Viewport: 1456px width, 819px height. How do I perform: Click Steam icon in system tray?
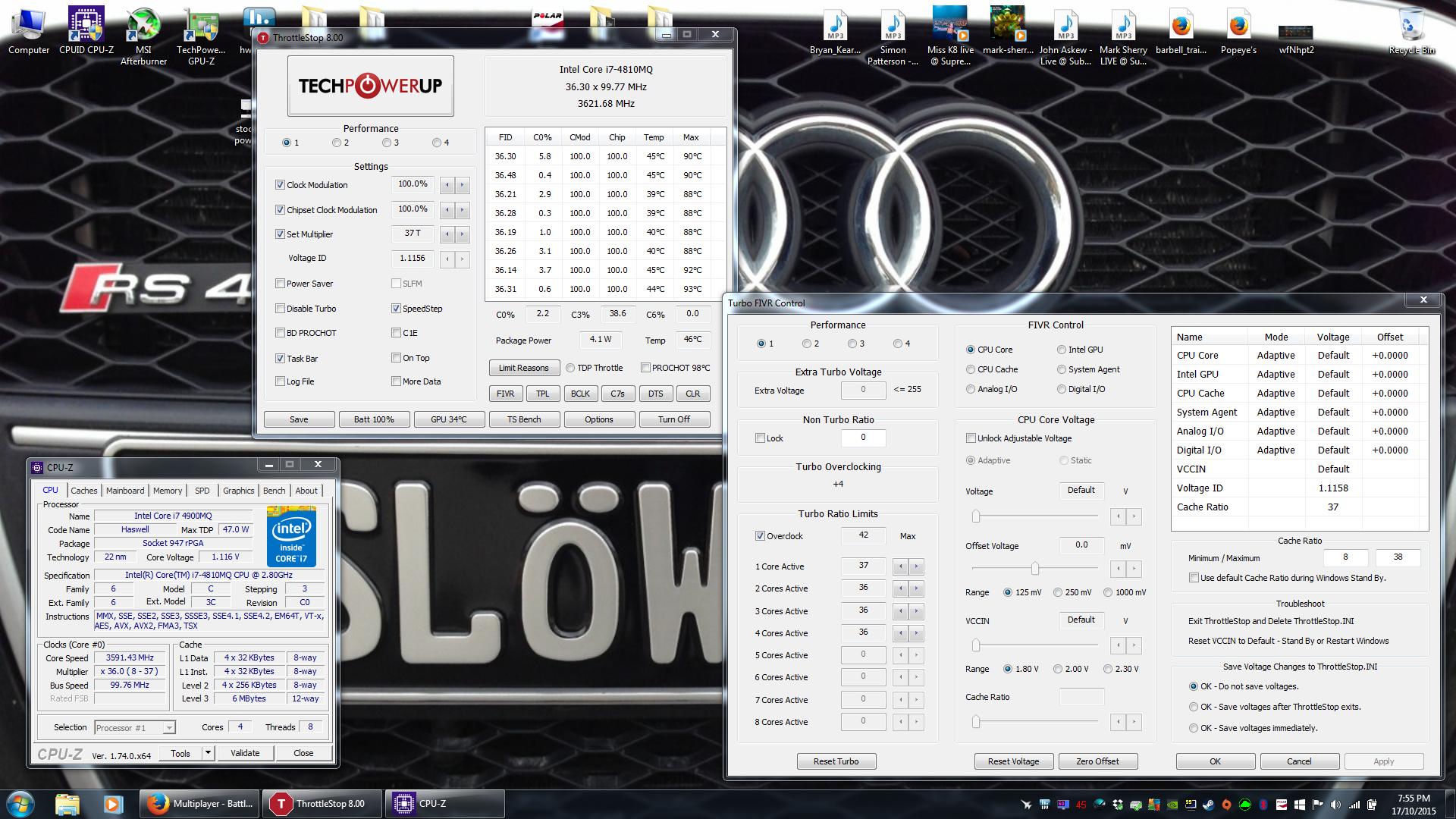click(1208, 805)
